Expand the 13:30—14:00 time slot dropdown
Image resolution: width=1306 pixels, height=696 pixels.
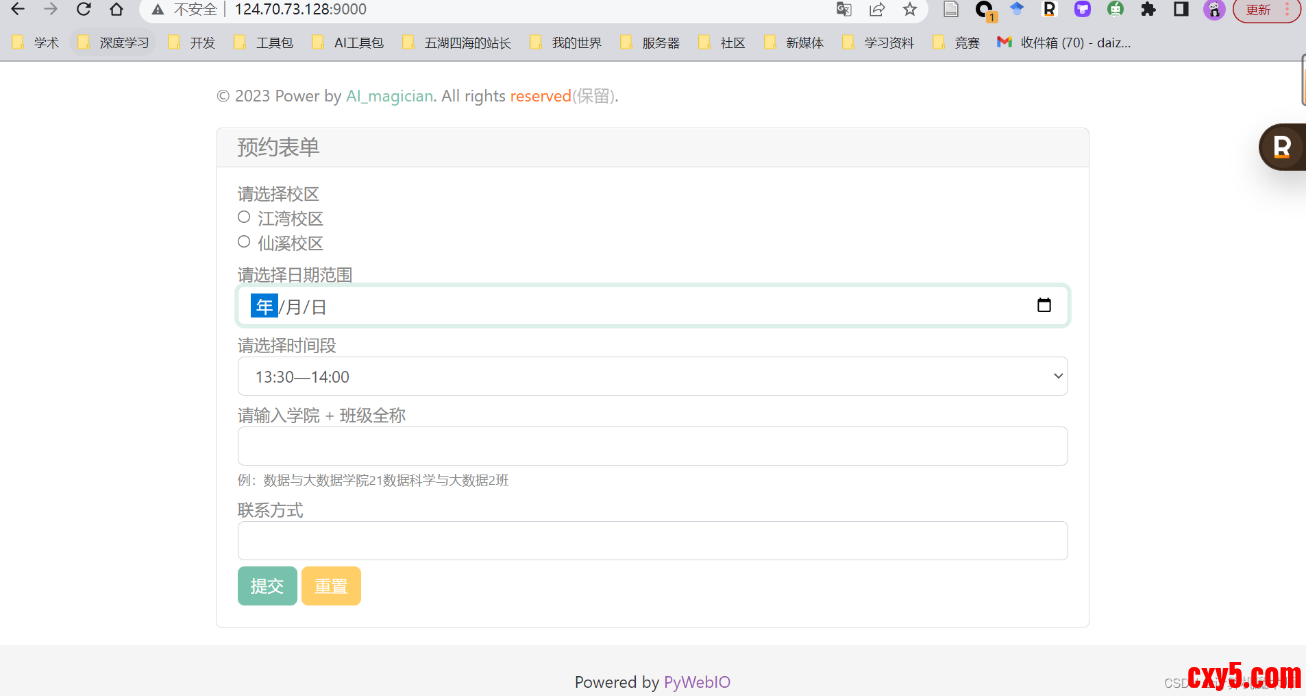pos(652,377)
